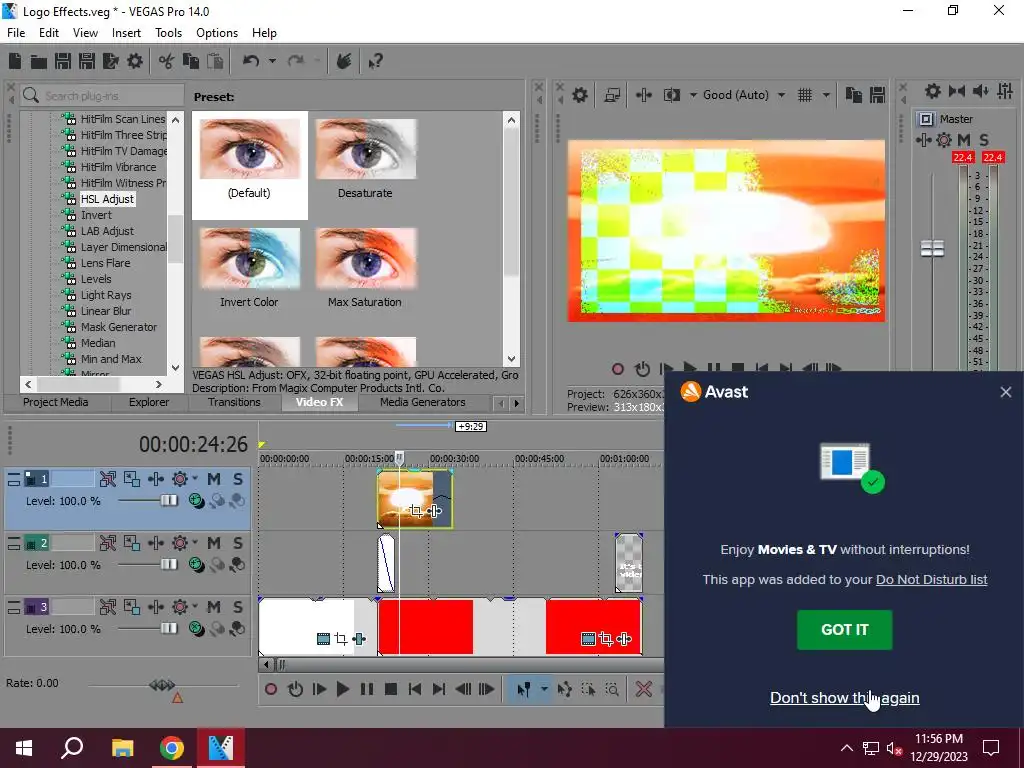Screen dimensions: 1024x768
Task: Click the preview on external monitor icon
Action: coord(612,95)
